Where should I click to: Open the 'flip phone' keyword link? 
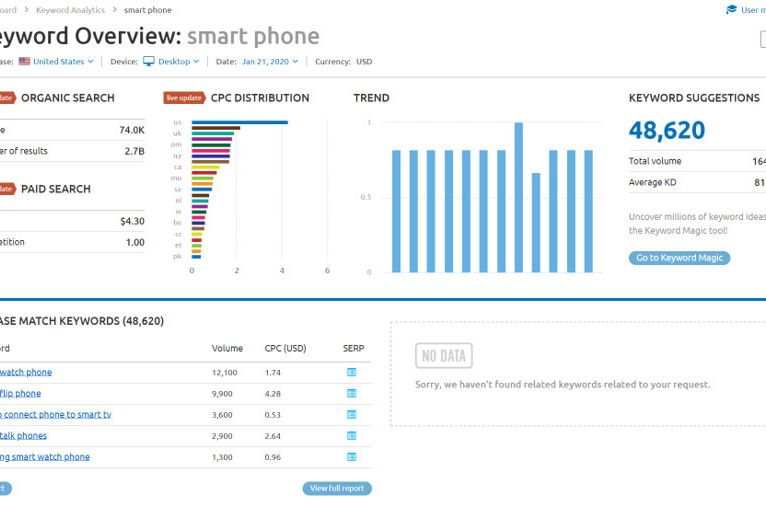pos(21,393)
